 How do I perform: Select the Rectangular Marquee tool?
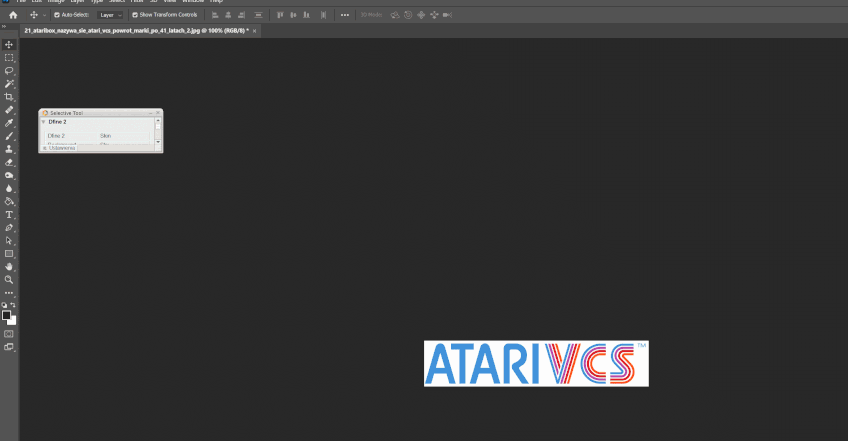pyautogui.click(x=9, y=57)
